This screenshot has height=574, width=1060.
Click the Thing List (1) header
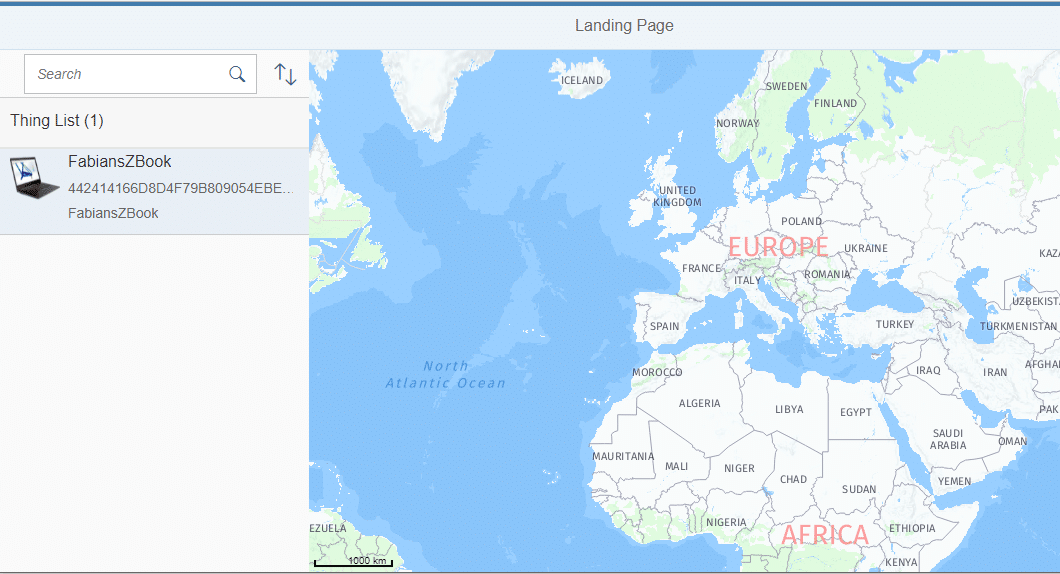(x=57, y=121)
